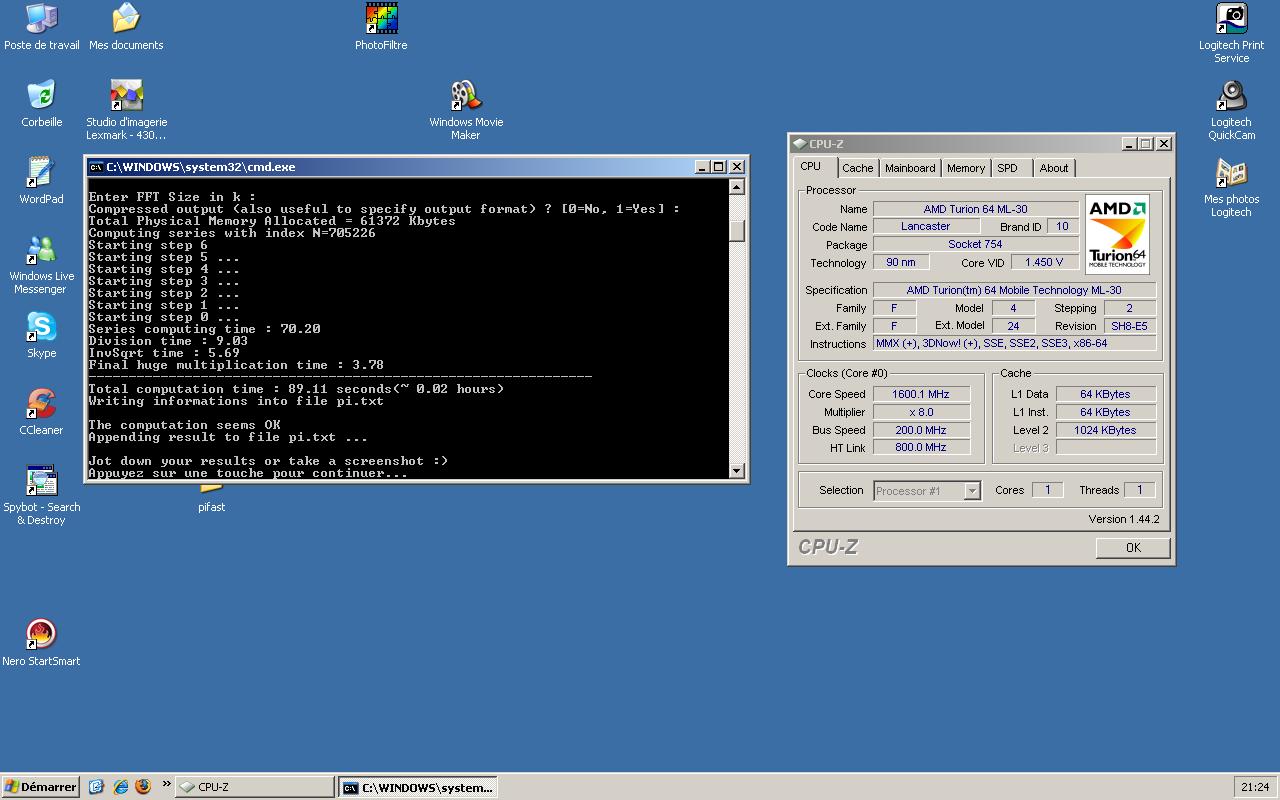Click OK button in CPU-Z
Viewport: 1280px width, 800px height.
(x=1133, y=547)
